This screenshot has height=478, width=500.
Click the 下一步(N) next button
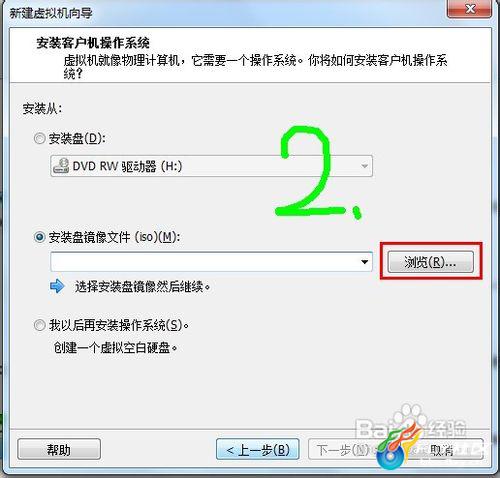click(343, 450)
